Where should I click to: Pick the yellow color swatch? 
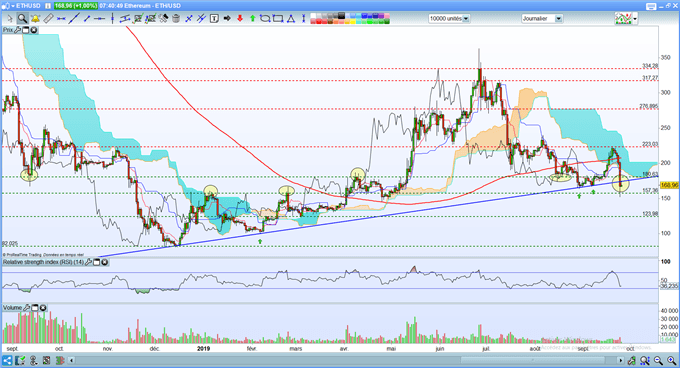pos(353,21)
